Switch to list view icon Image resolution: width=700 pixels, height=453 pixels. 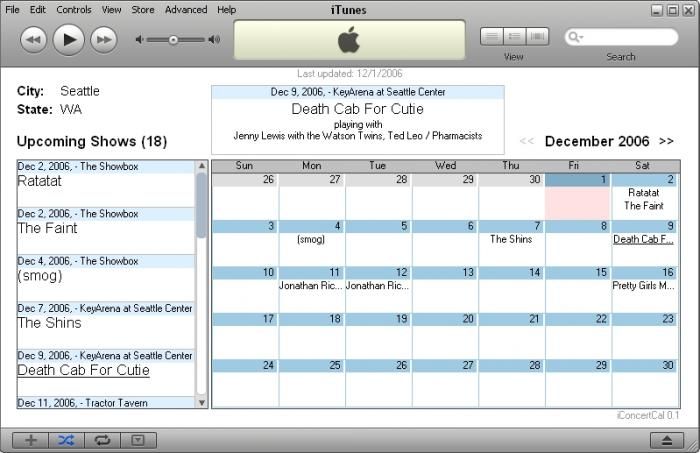pyautogui.click(x=492, y=37)
